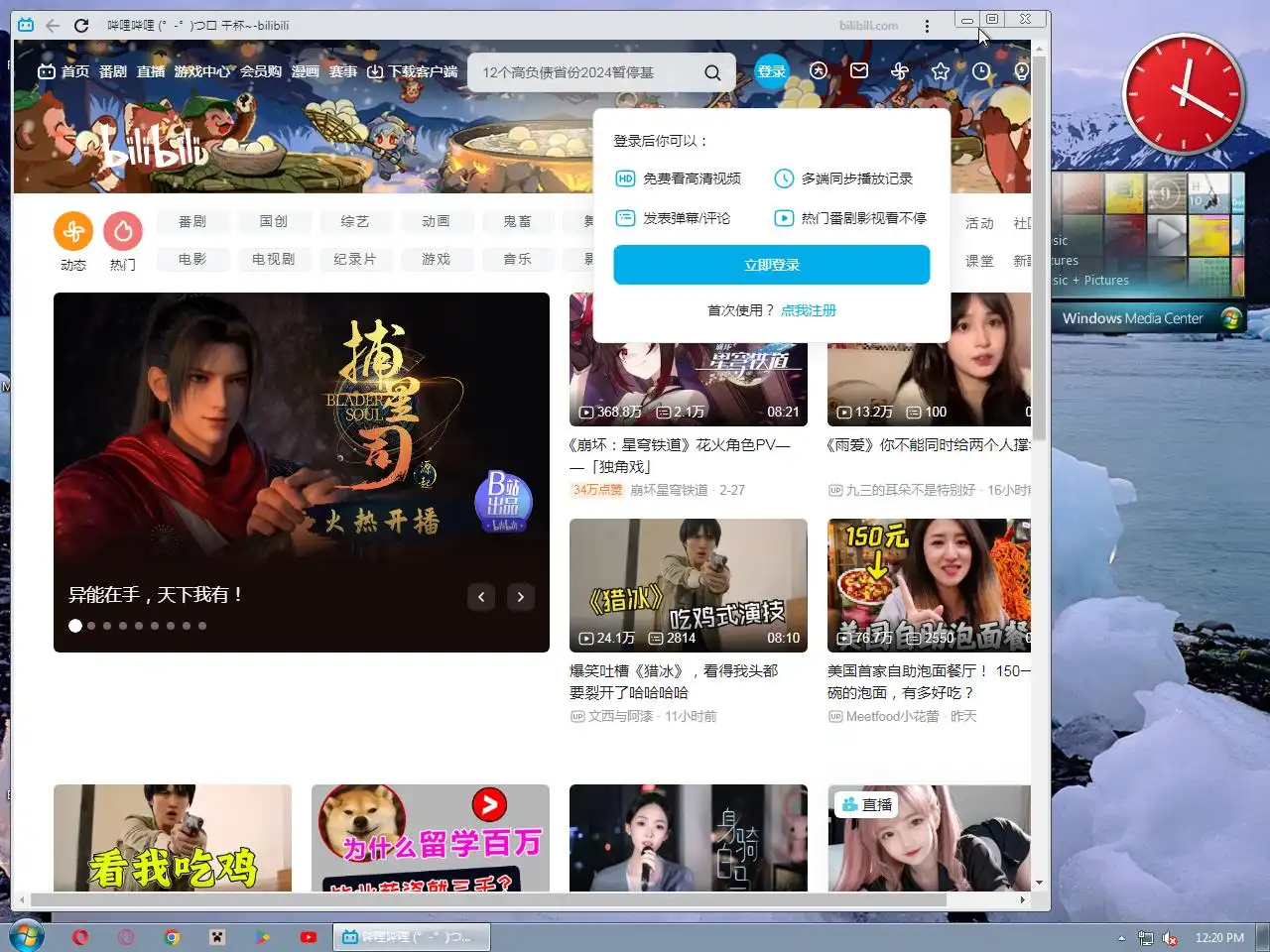Click the 立即登录 button
Screen dimensions: 1270x952
coord(771,265)
